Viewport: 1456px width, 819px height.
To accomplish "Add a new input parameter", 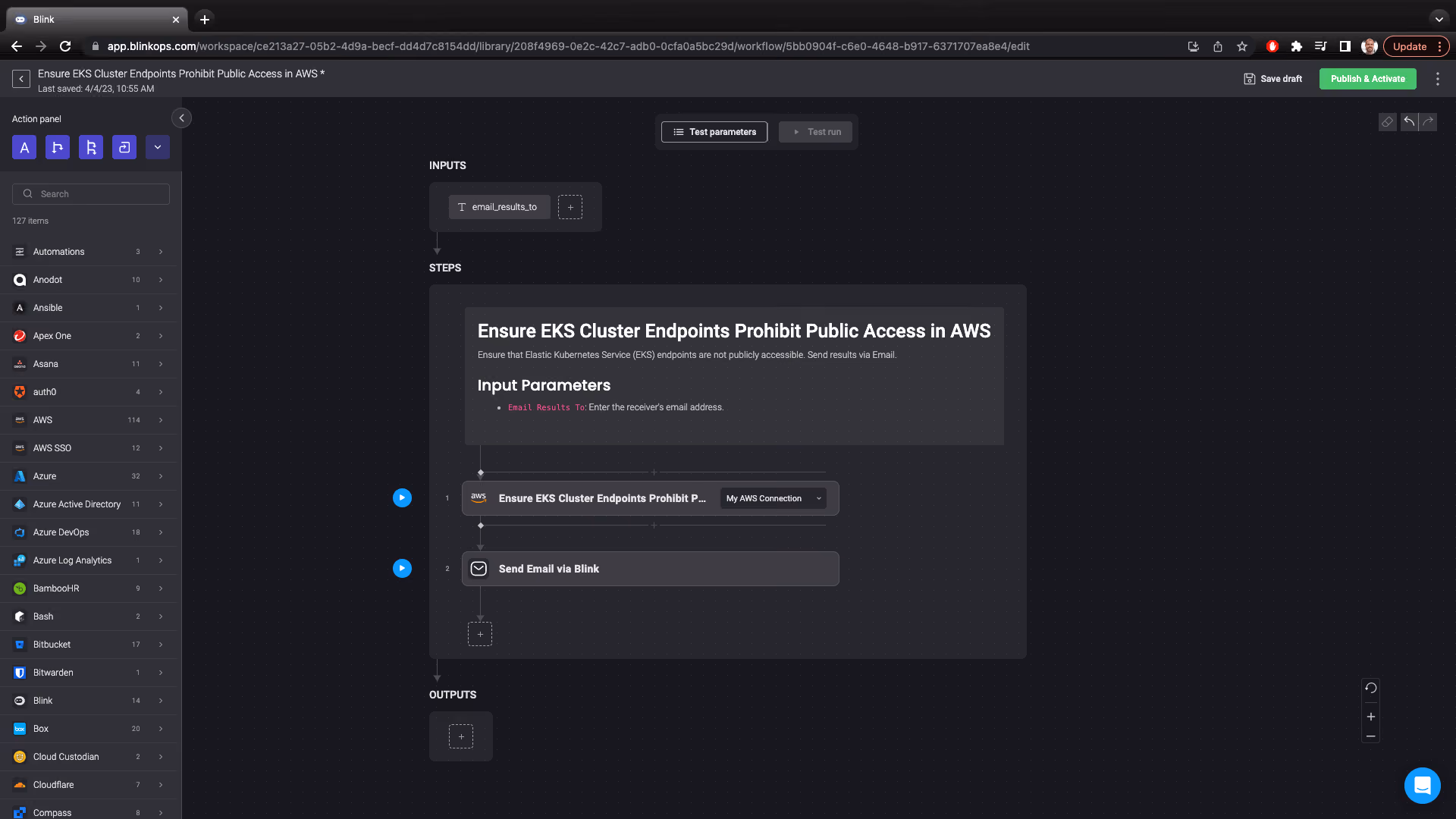I will pos(570,207).
